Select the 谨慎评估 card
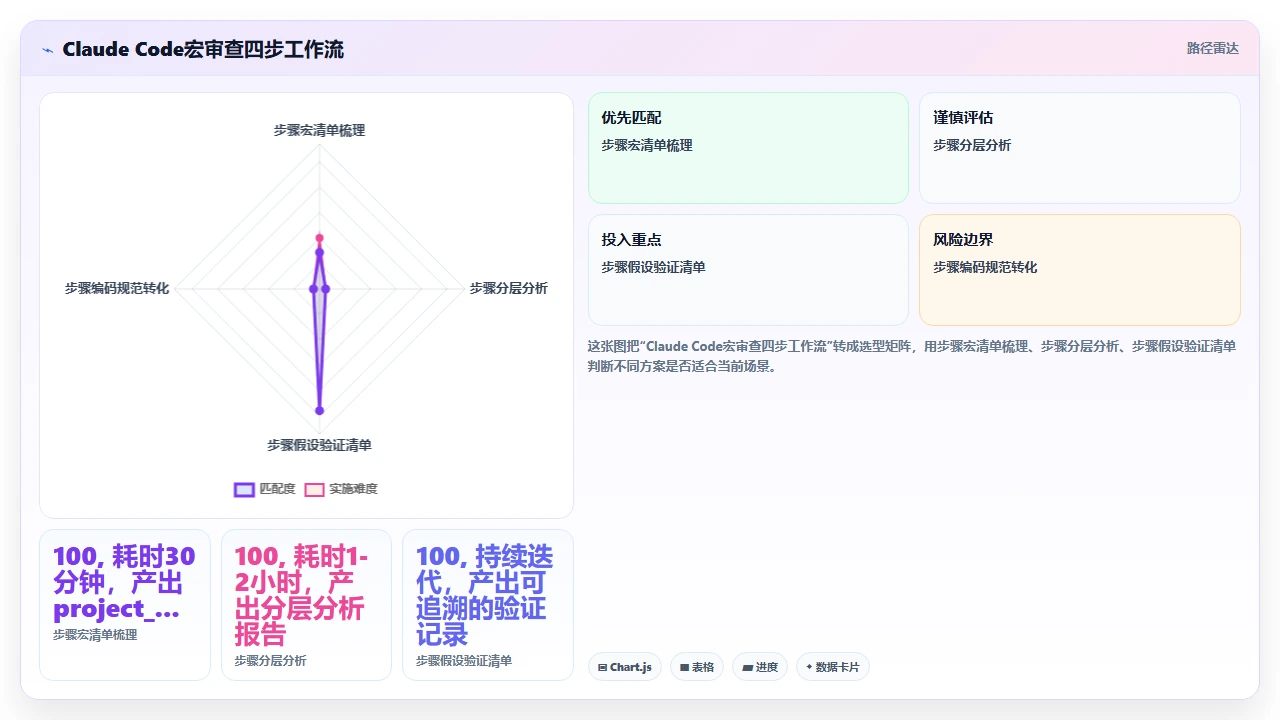This screenshot has width=1280, height=720. (x=1080, y=148)
